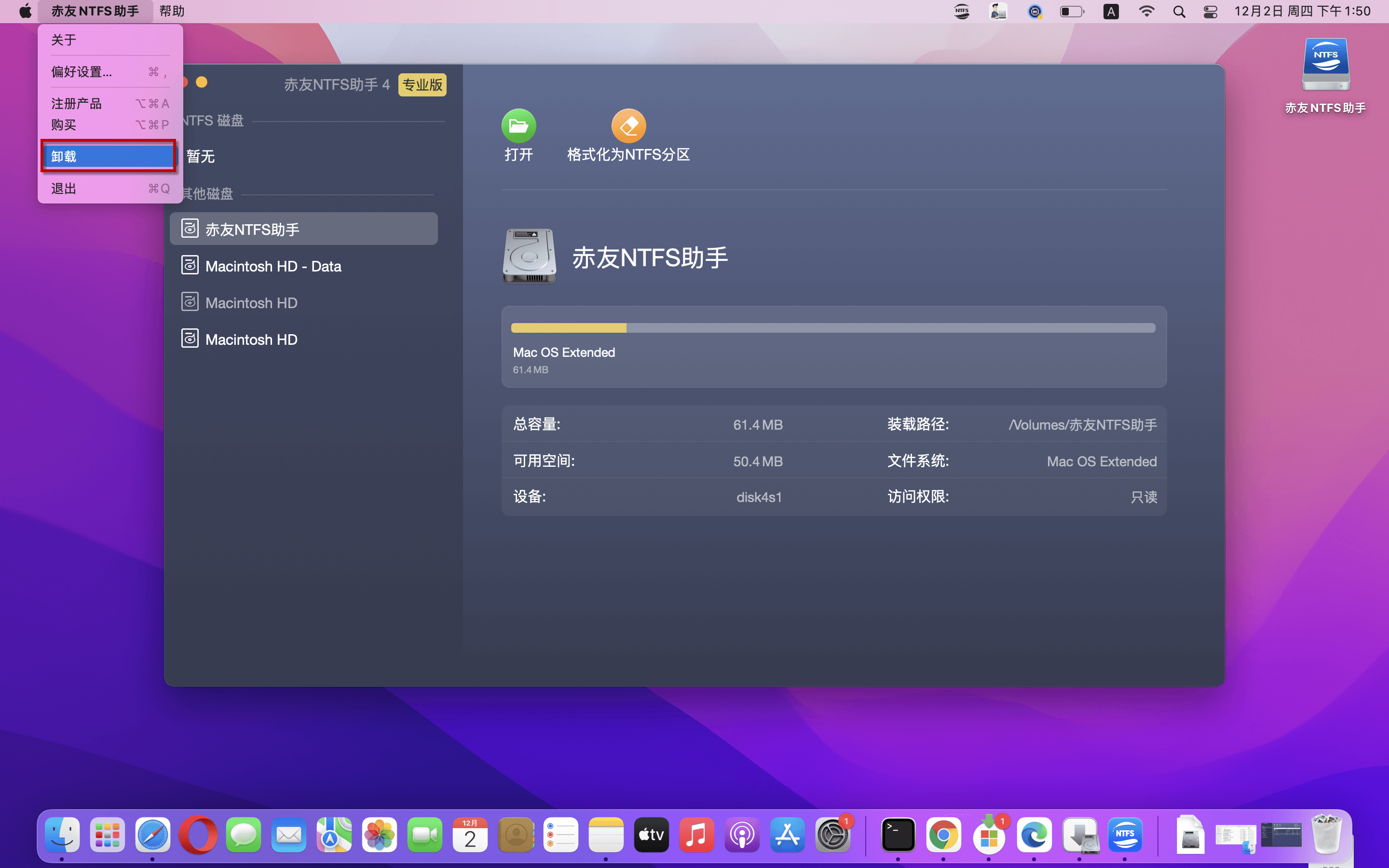Click the highlighted 卸载 menu item
The height and width of the screenshot is (868, 1389).
[x=109, y=156]
